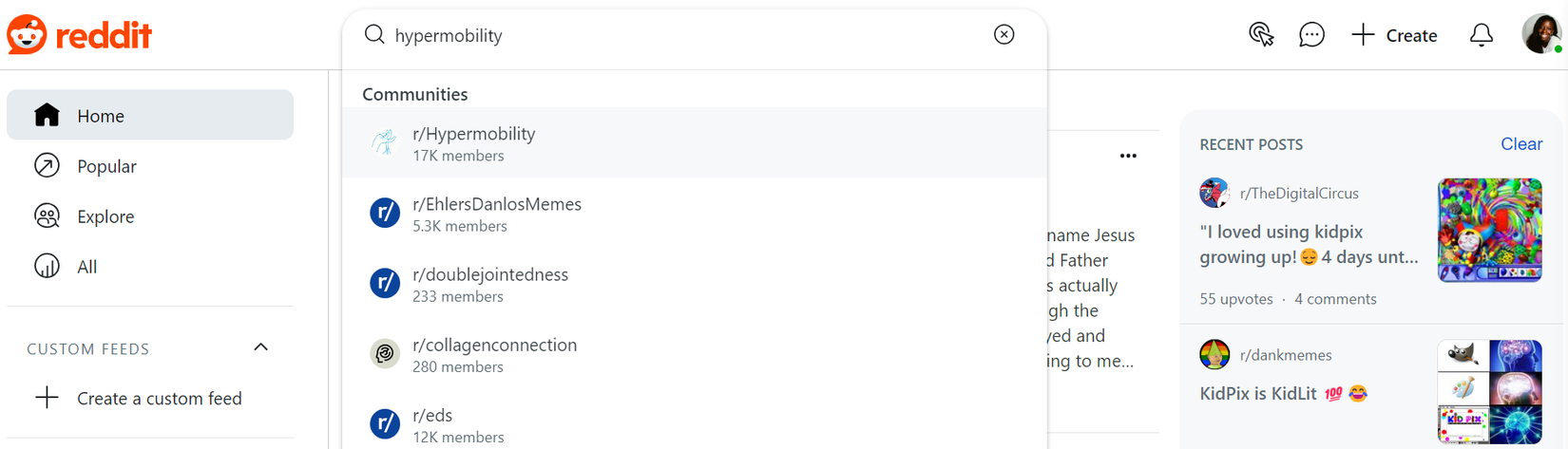Click the Communities heading

(x=414, y=94)
